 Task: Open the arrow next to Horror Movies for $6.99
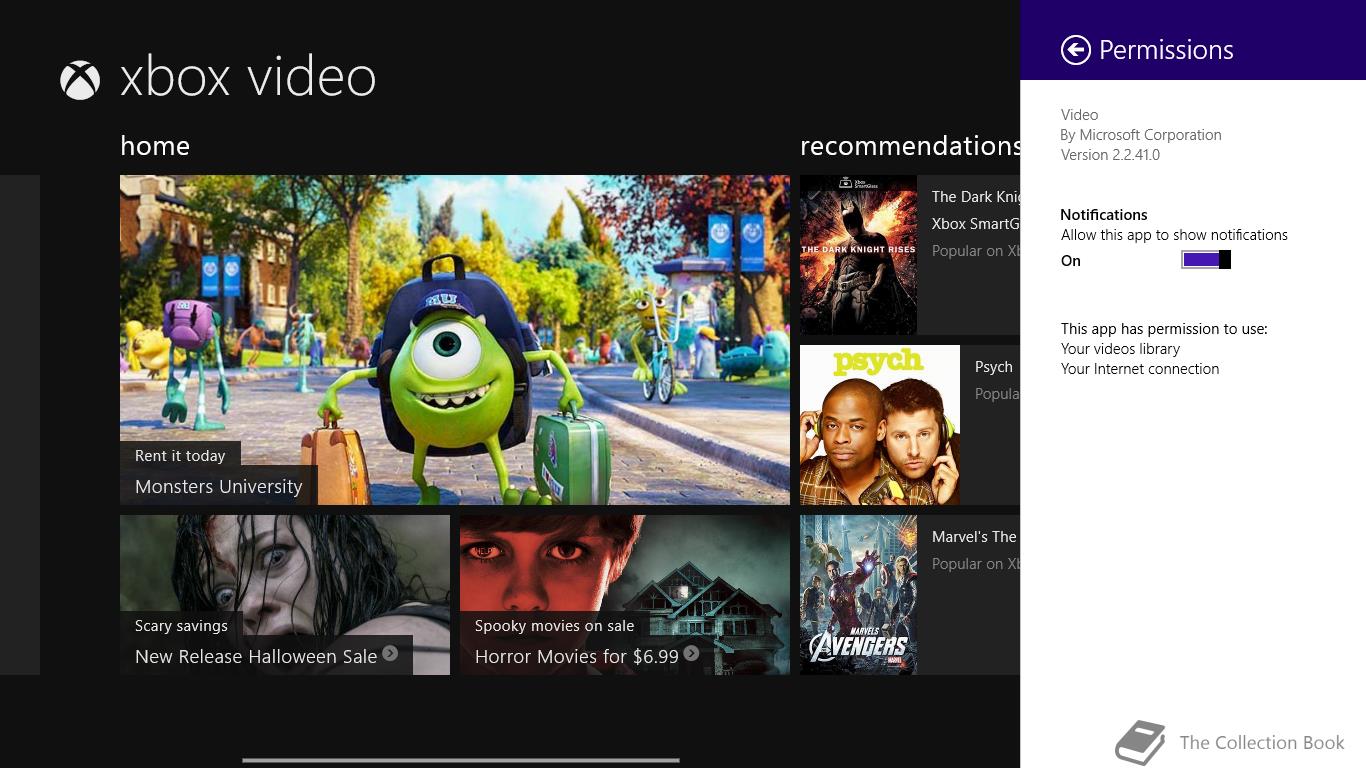click(691, 653)
